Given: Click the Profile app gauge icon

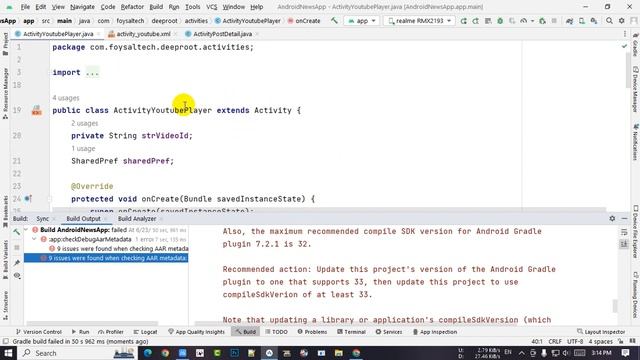Looking at the screenshot, I should pos(523,21).
